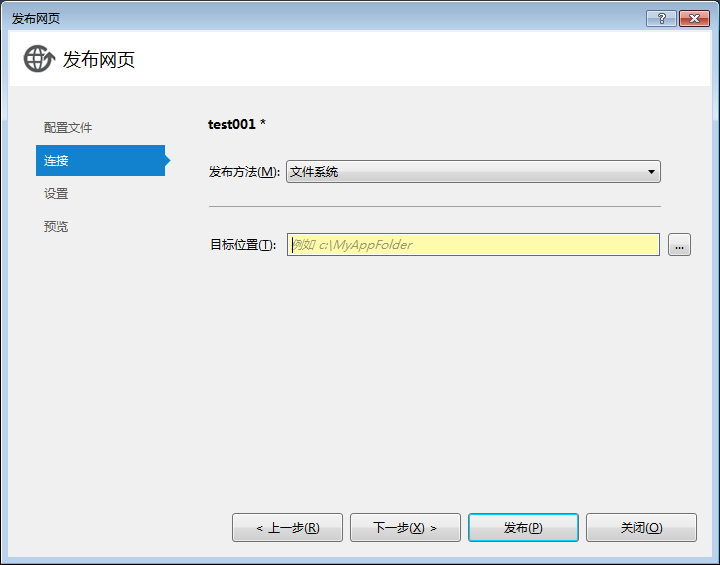Click the 关闭(O) button
This screenshot has height=565, width=720.
pyautogui.click(x=641, y=528)
